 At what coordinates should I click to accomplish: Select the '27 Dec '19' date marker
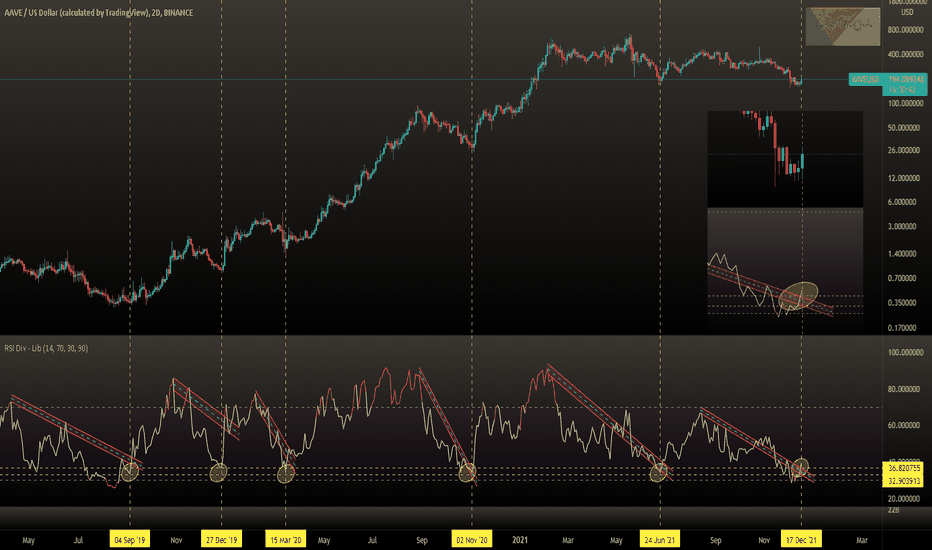[x=221, y=540]
